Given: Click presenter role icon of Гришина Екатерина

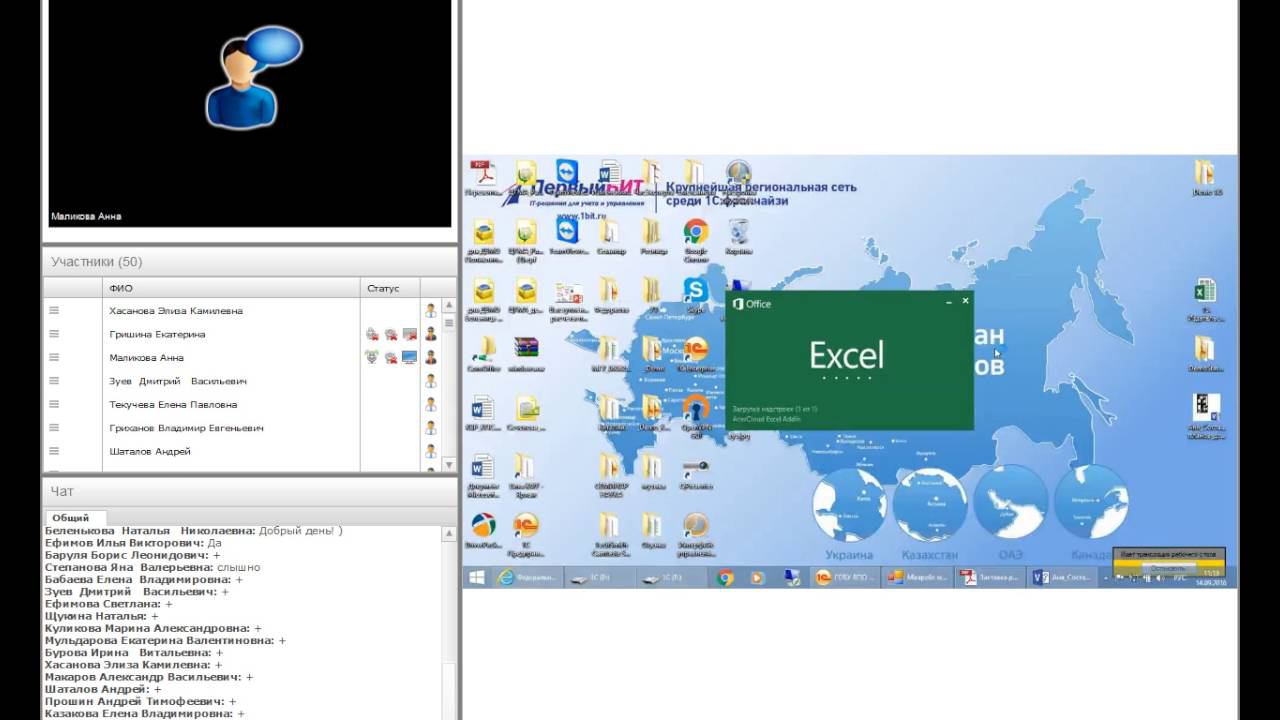Looking at the screenshot, I should pos(430,334).
